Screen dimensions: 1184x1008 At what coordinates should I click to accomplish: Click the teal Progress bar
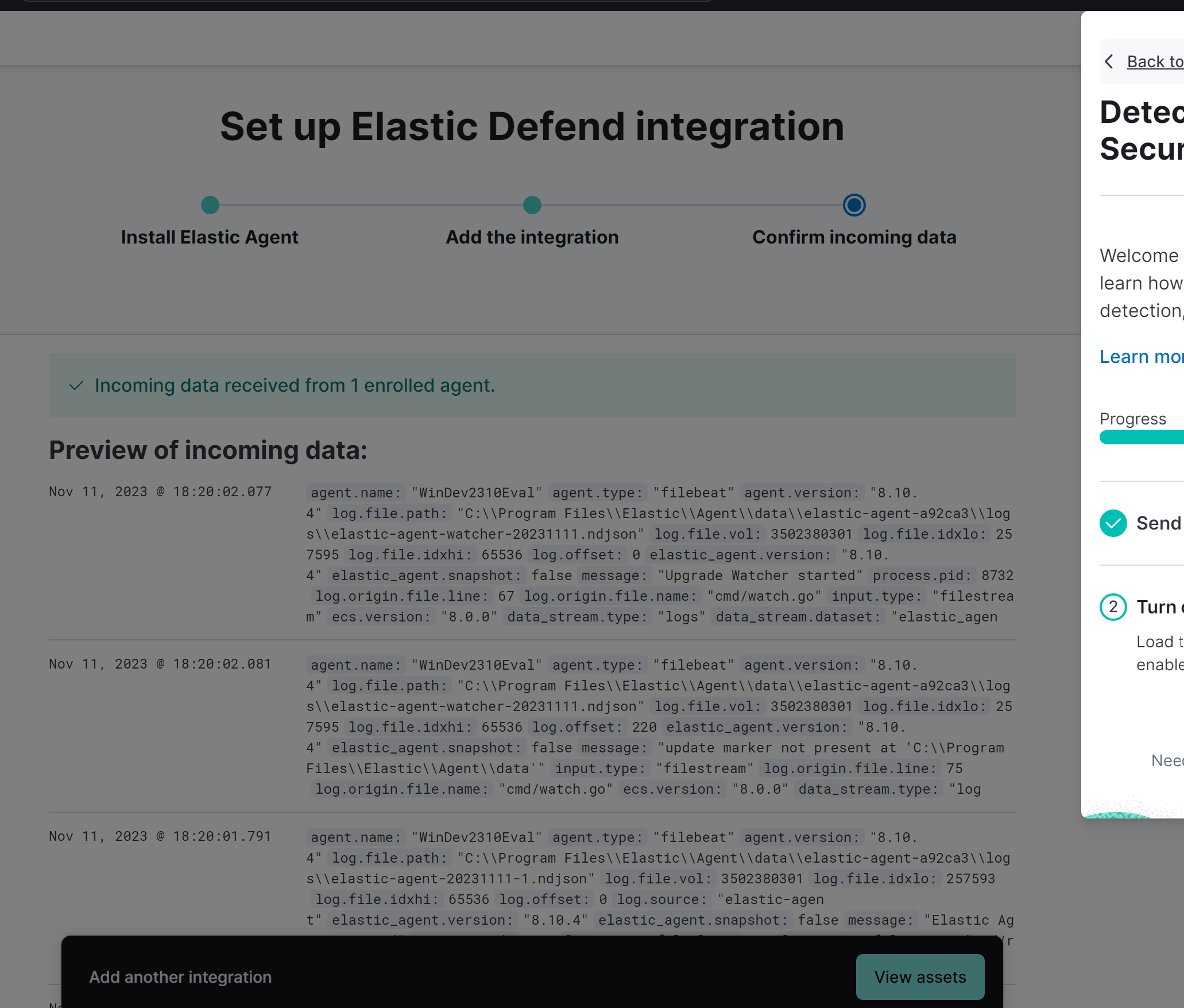point(1141,438)
